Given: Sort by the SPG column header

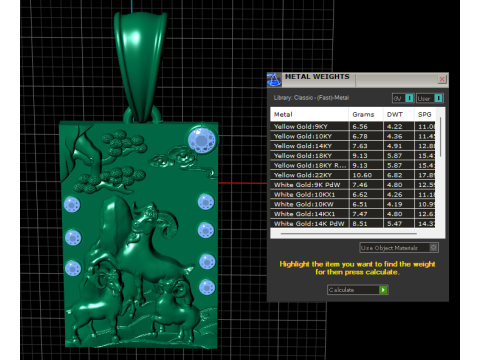Looking at the screenshot, I should (x=425, y=114).
